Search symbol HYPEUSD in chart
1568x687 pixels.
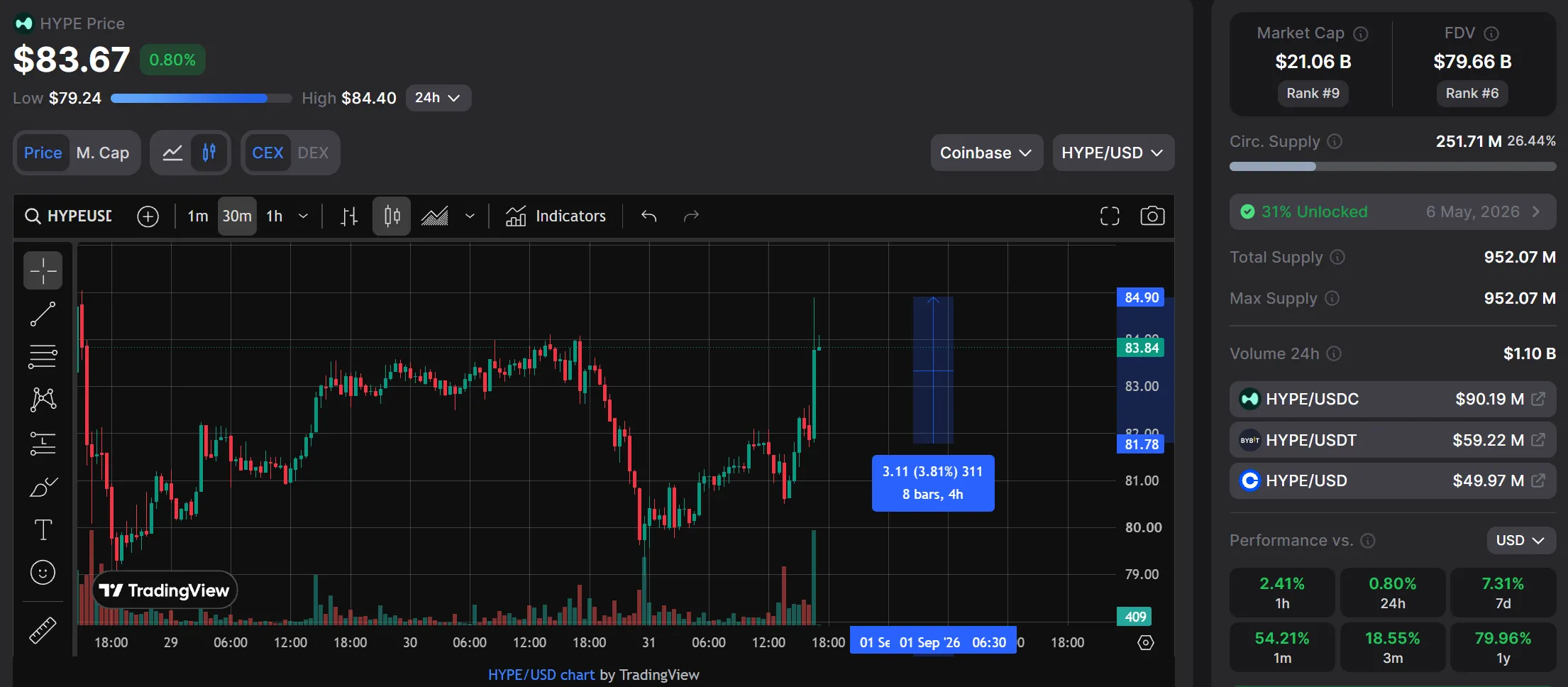[x=69, y=216]
